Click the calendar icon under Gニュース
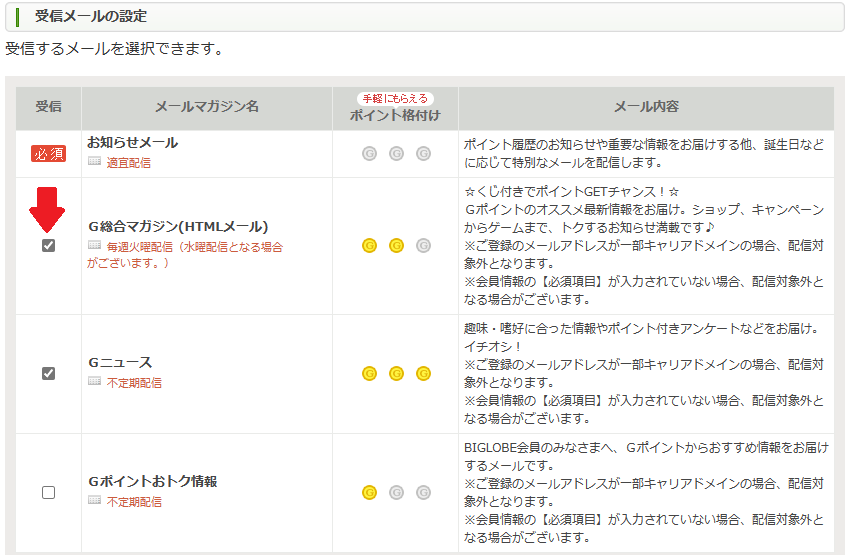853x555 pixels. click(x=95, y=381)
